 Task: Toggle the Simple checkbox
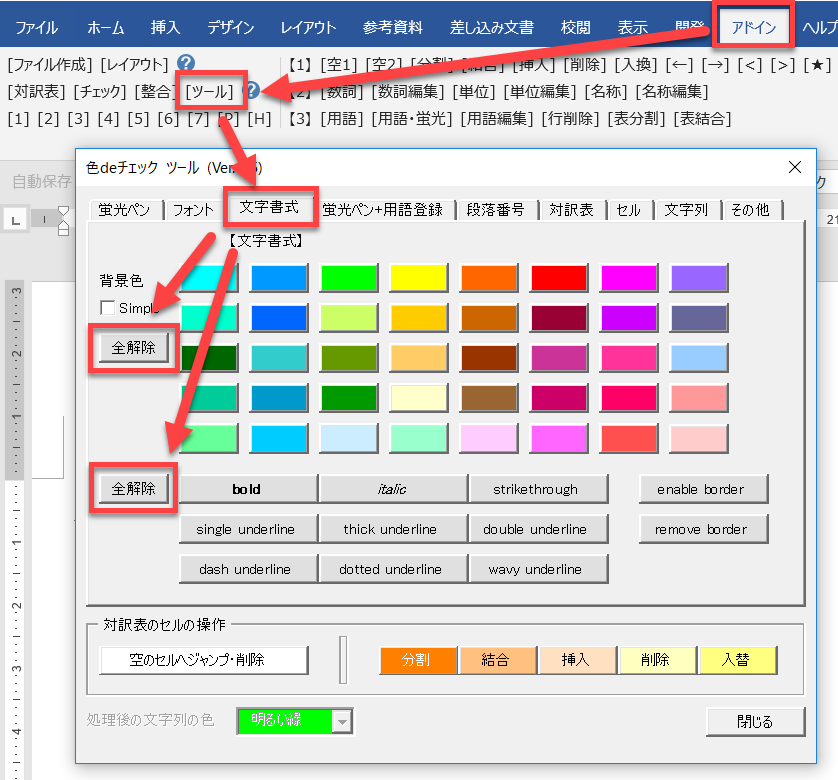pyautogui.click(x=107, y=308)
